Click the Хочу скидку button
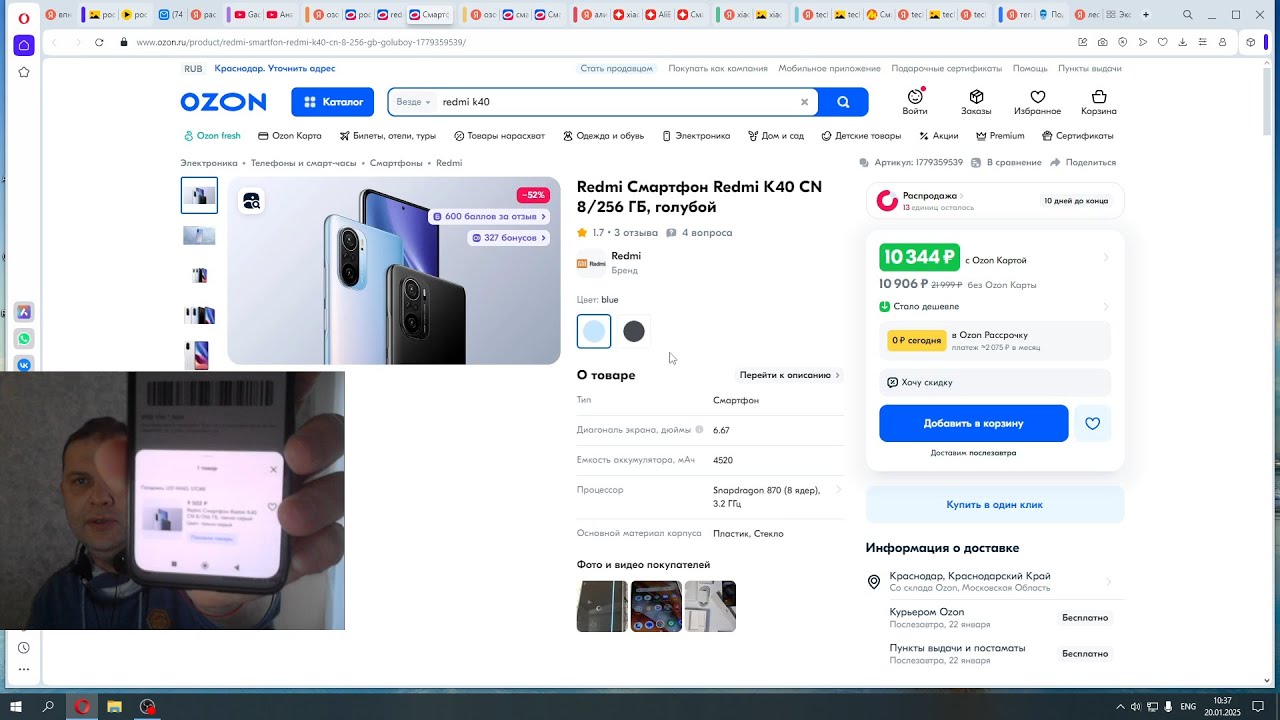1280x720 pixels. [995, 382]
